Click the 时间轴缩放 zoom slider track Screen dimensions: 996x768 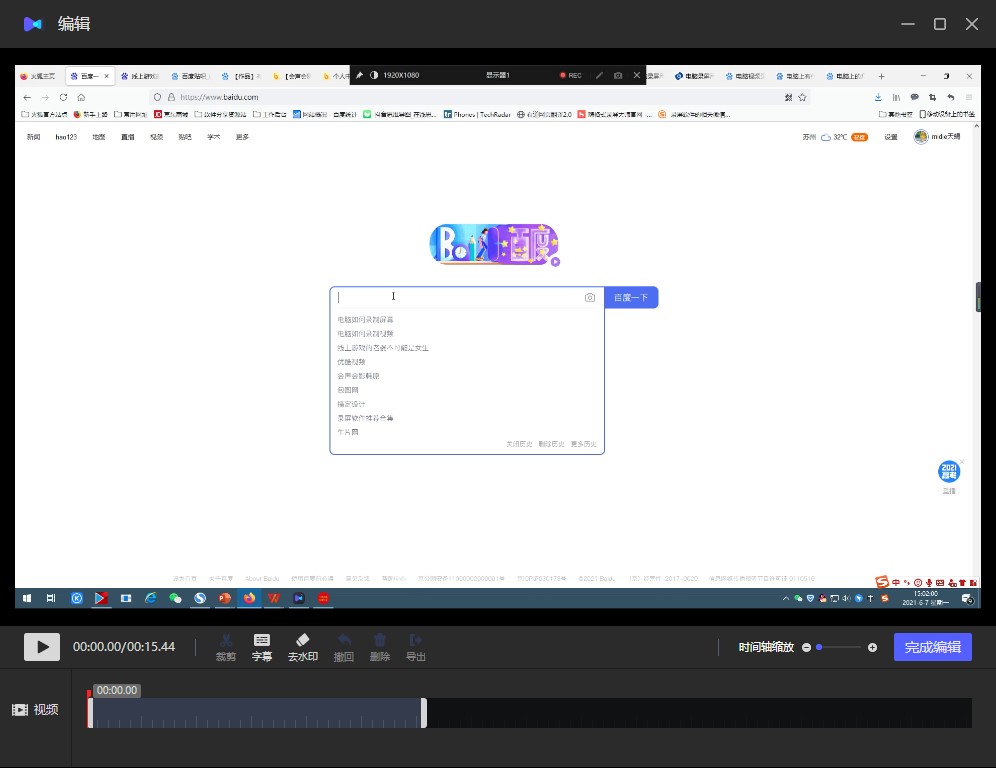pos(839,647)
